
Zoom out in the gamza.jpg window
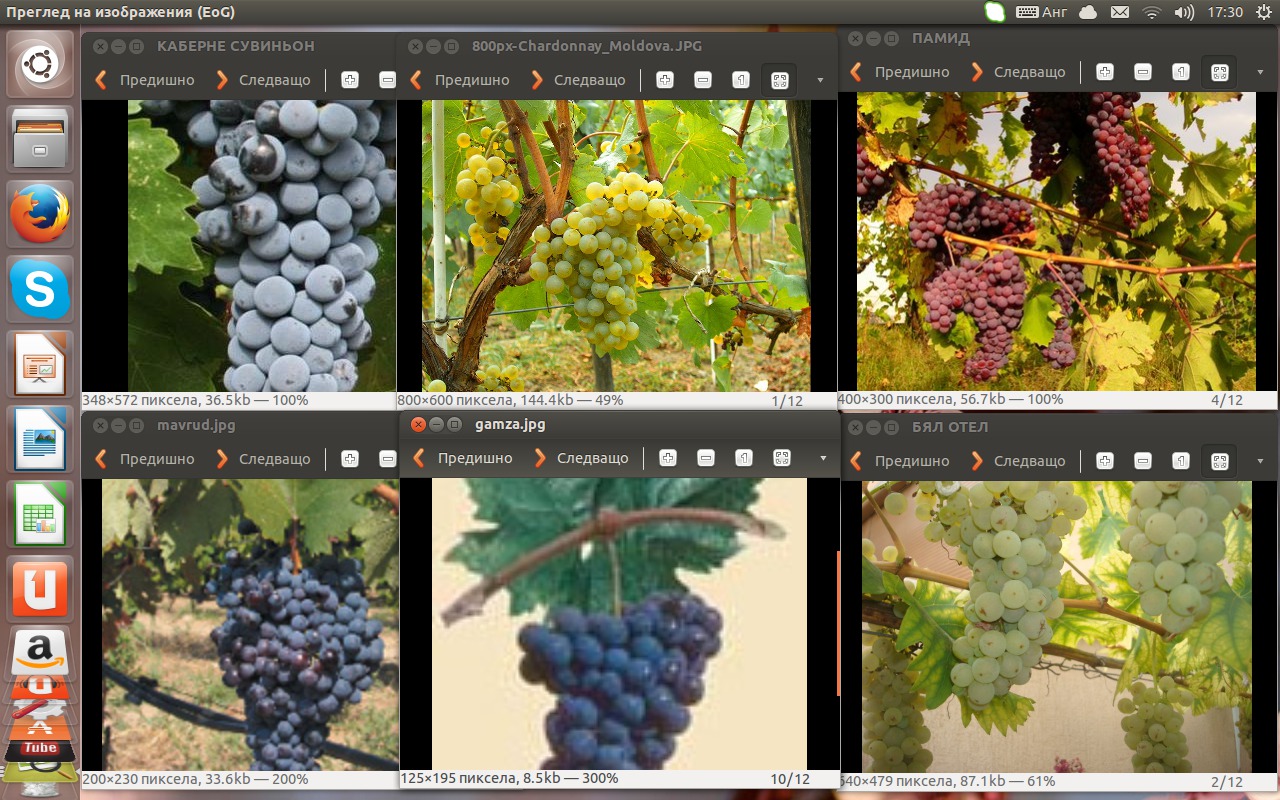click(x=706, y=458)
